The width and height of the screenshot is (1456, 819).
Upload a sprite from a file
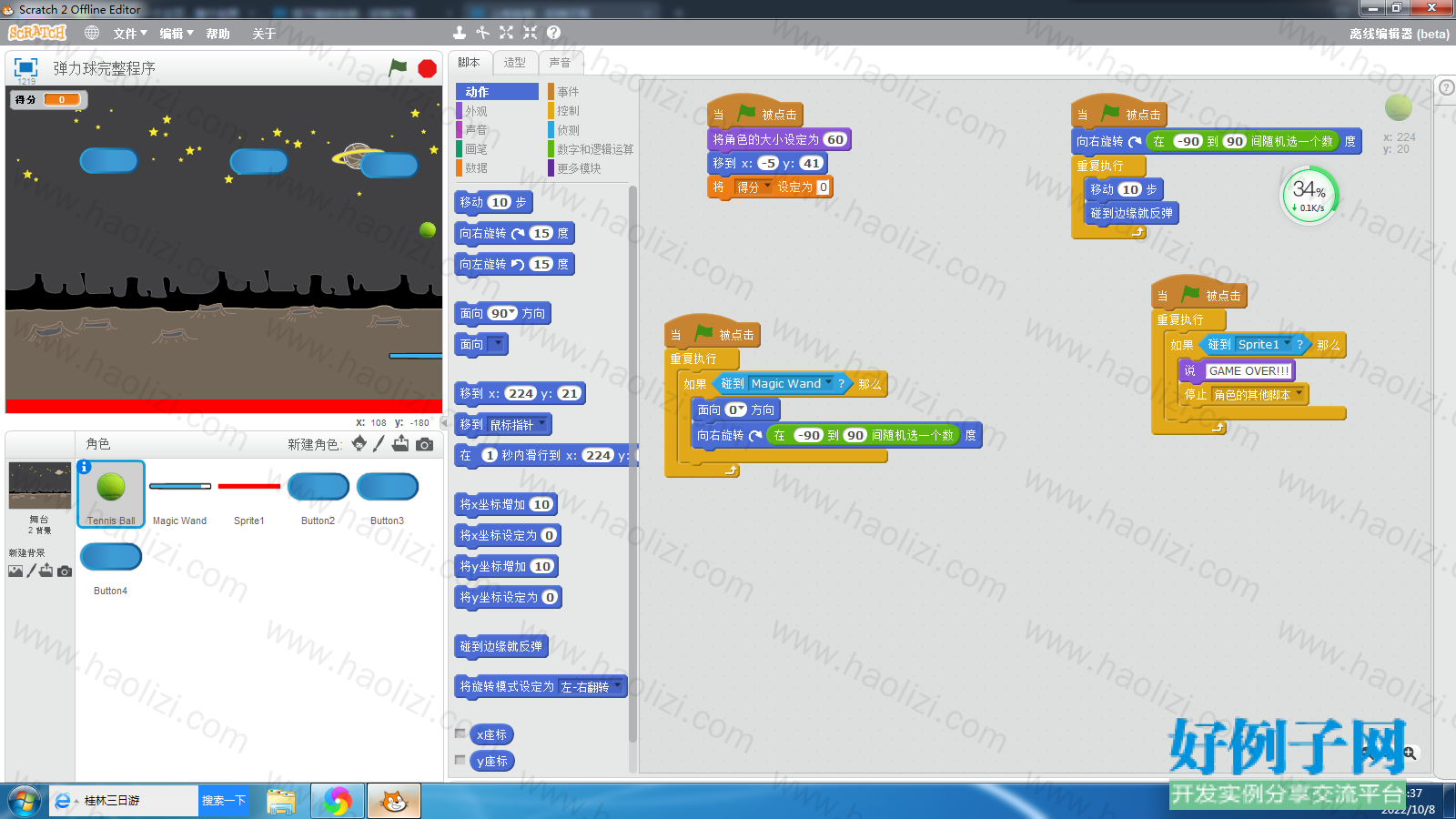pos(400,443)
